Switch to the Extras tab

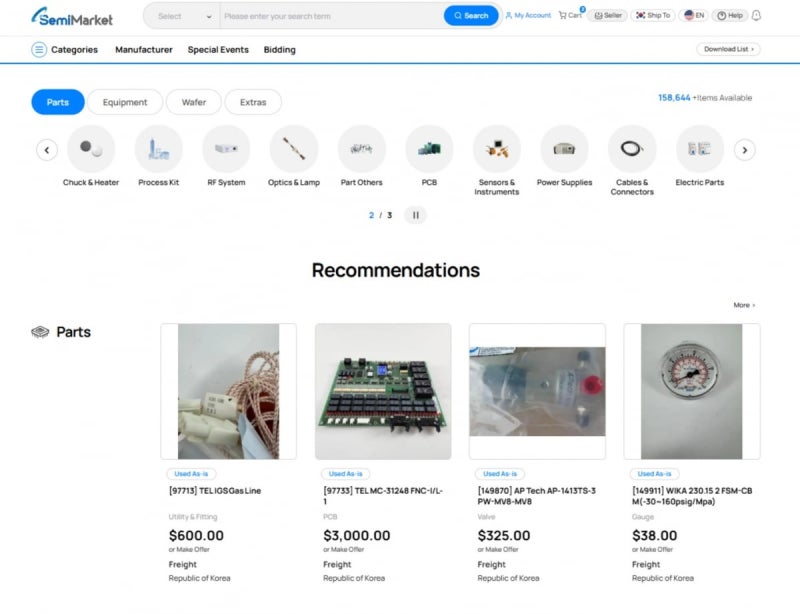click(x=253, y=102)
